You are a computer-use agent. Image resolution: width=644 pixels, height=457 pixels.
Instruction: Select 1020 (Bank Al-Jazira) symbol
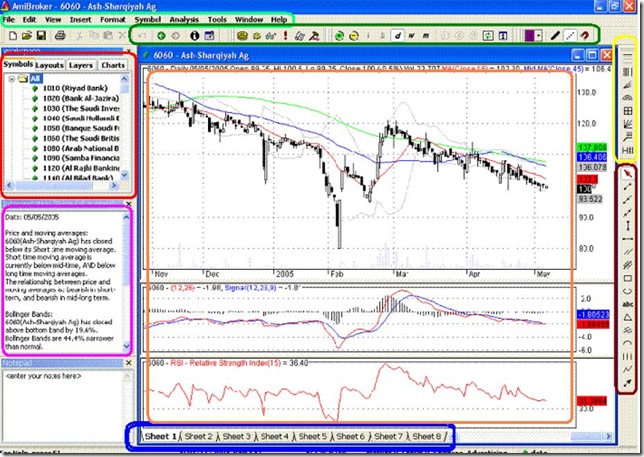(x=80, y=98)
